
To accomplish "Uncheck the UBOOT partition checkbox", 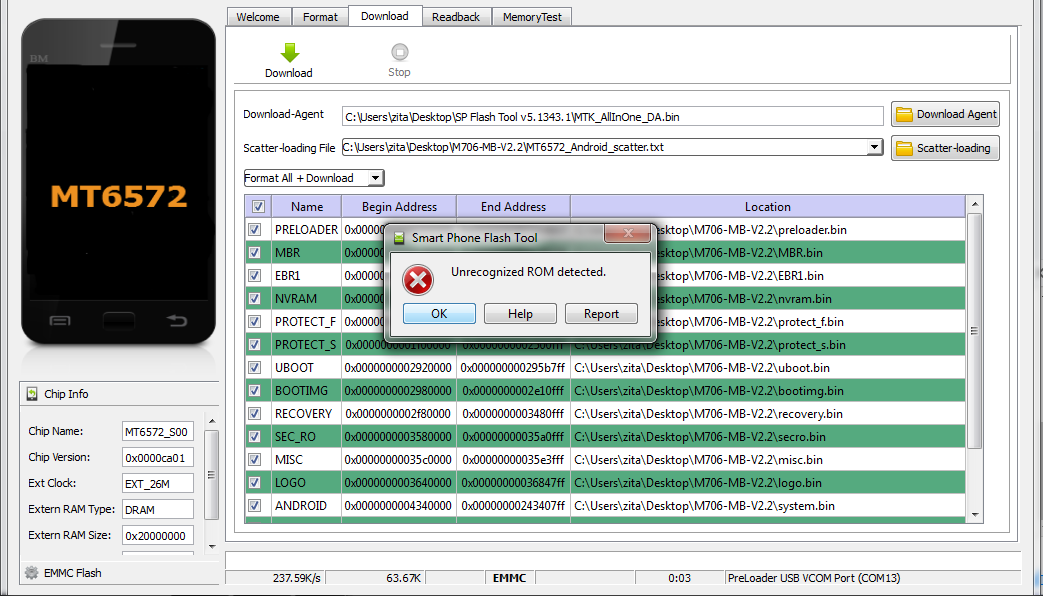I will point(254,367).
